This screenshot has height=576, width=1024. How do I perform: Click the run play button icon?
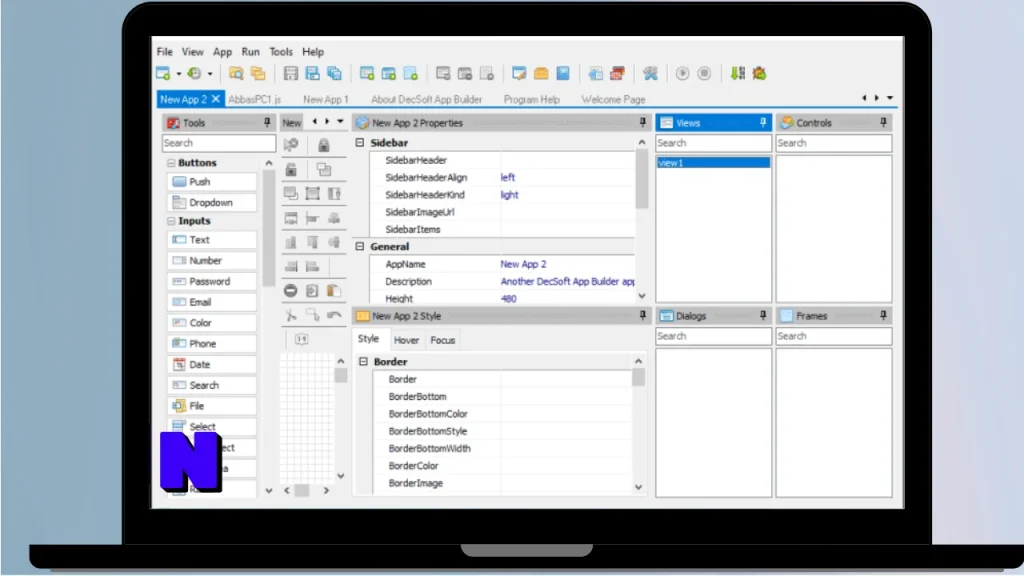(x=682, y=73)
